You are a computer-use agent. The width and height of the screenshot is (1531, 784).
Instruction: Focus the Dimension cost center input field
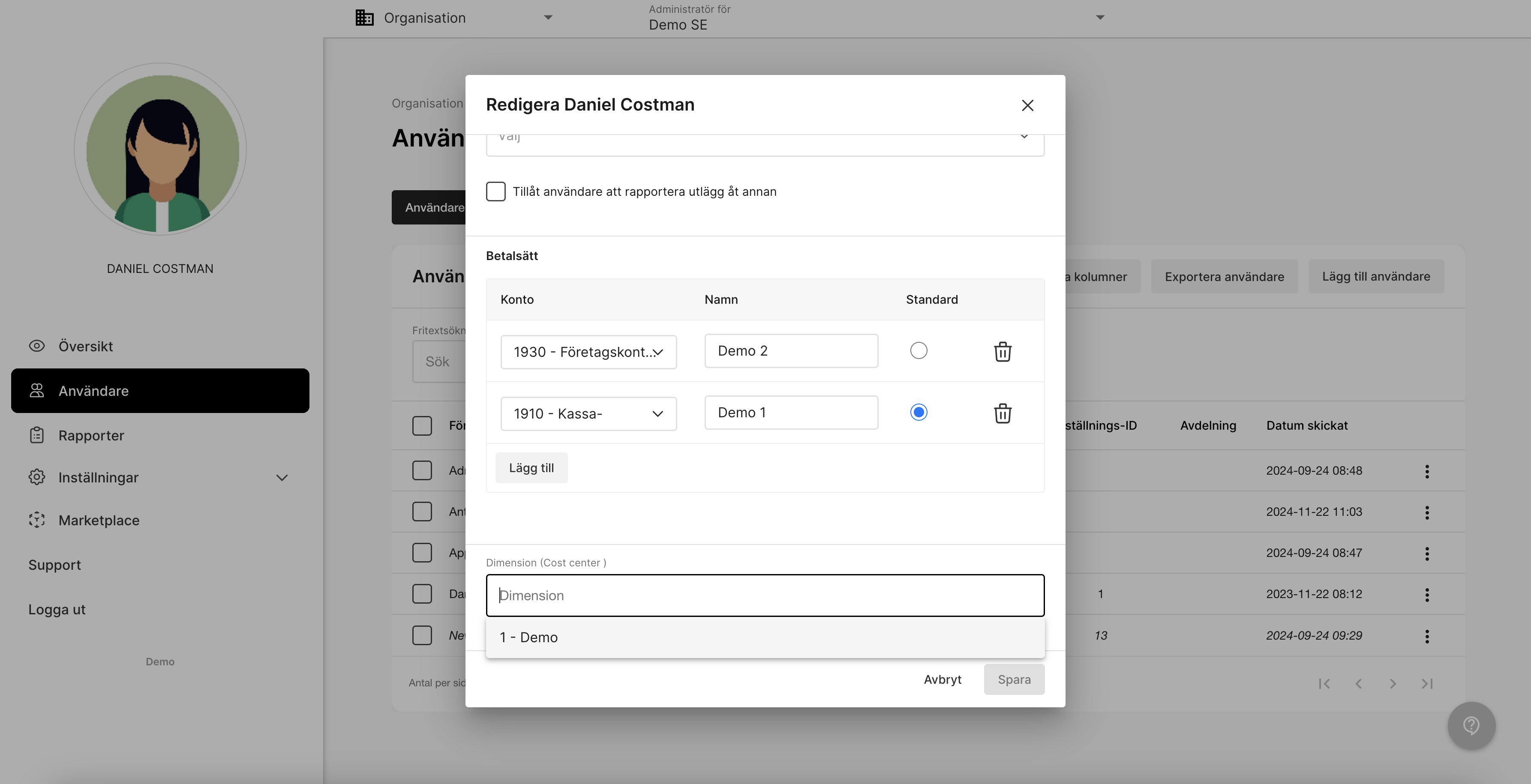click(x=765, y=595)
